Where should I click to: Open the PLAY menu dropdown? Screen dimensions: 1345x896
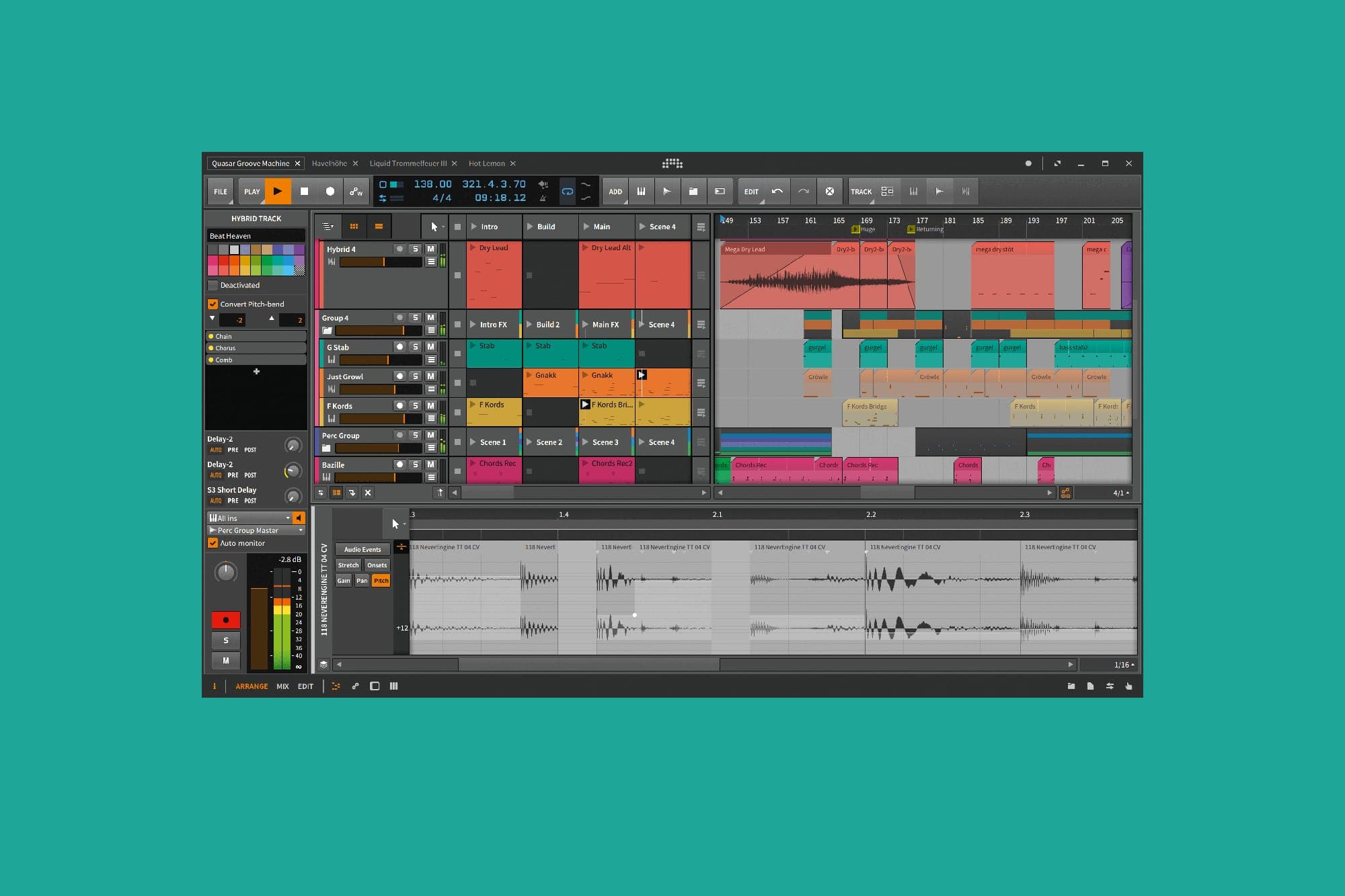pyautogui.click(x=252, y=192)
